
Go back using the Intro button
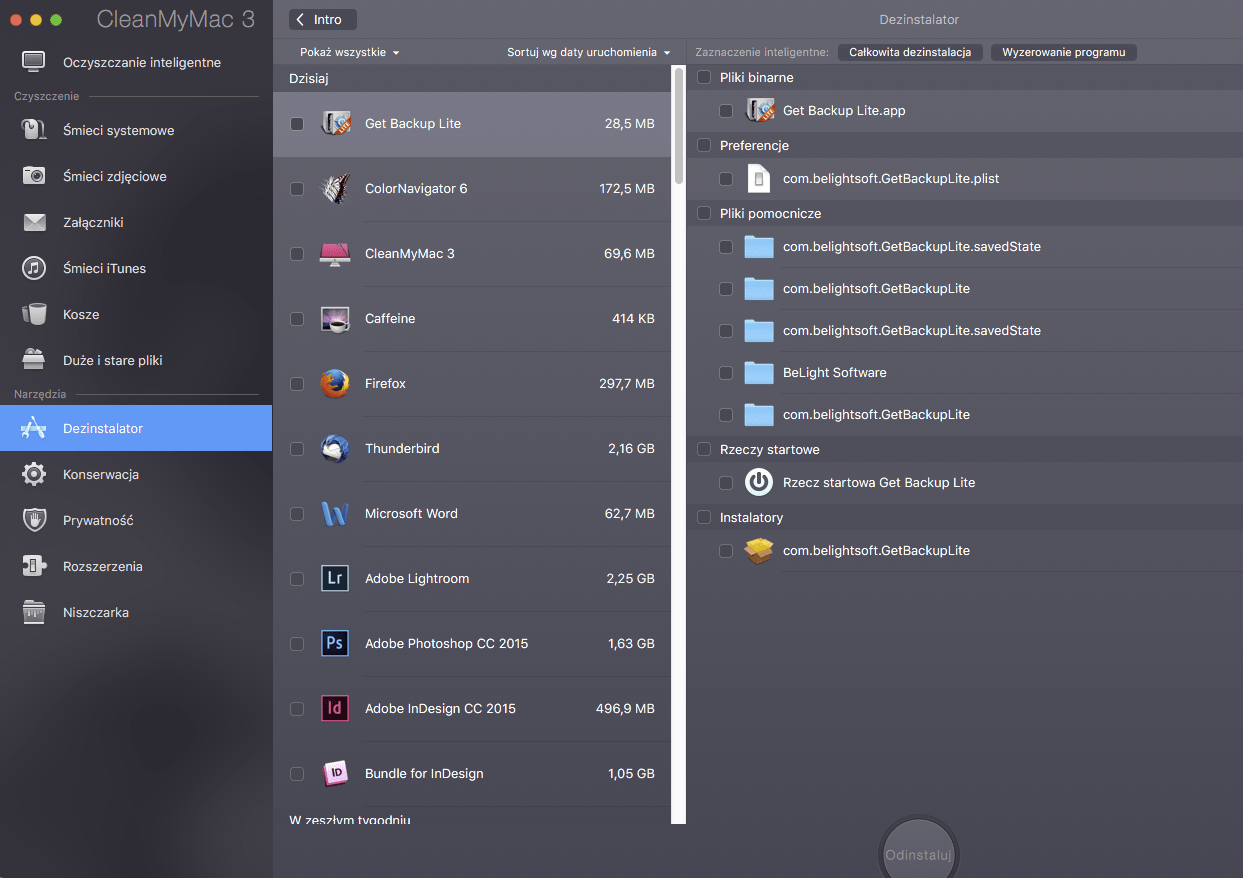(x=321, y=19)
